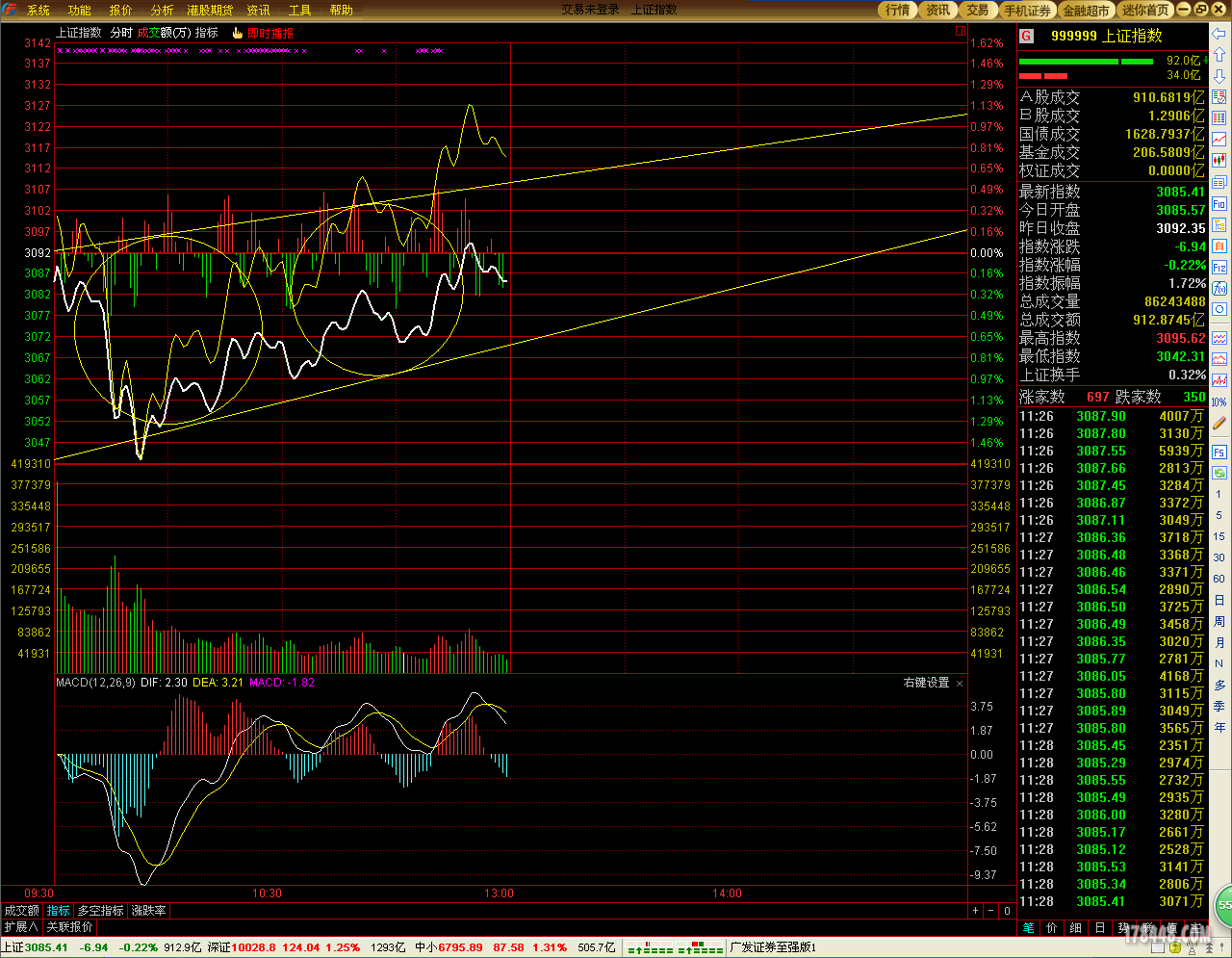Click the F5 chart switch icon
1232x958 pixels.
1219,452
